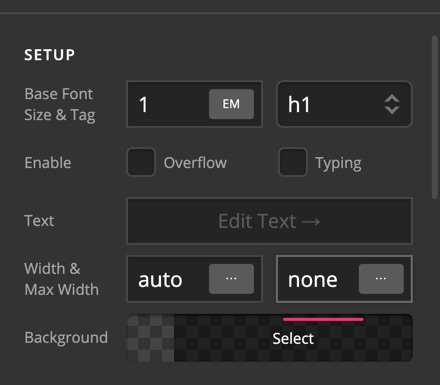The height and width of the screenshot is (385, 440).
Task: Click the Typing label text
Action: point(338,163)
